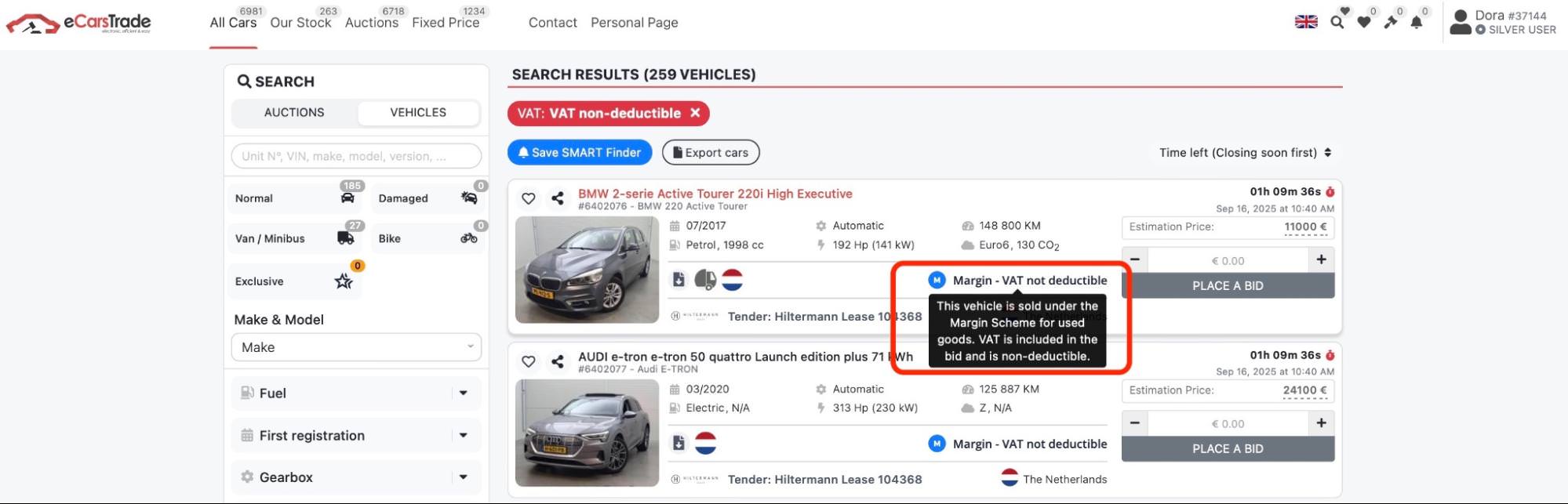The image size is (1568, 504).
Task: Share the AUDI e-tron listing
Action: click(x=558, y=361)
